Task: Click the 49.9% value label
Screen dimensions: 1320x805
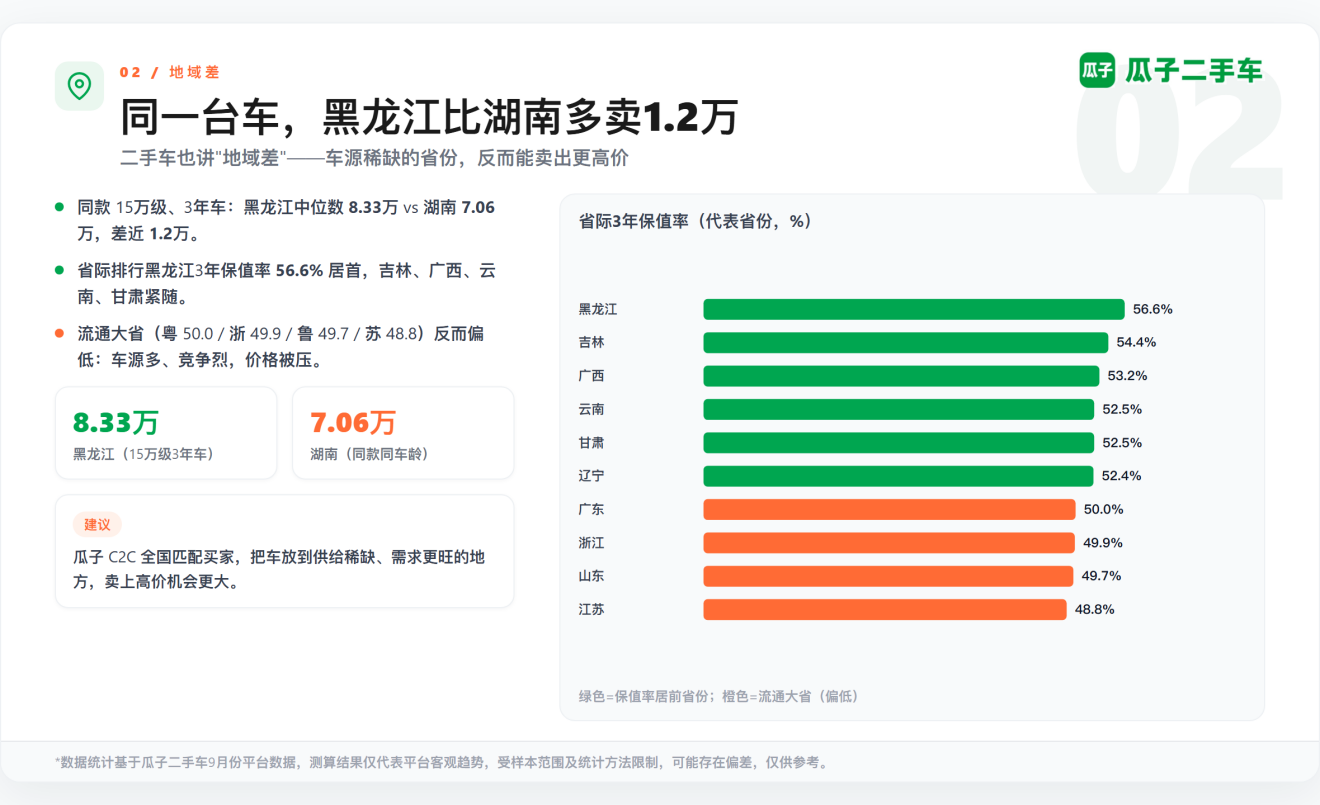Action: [1103, 543]
